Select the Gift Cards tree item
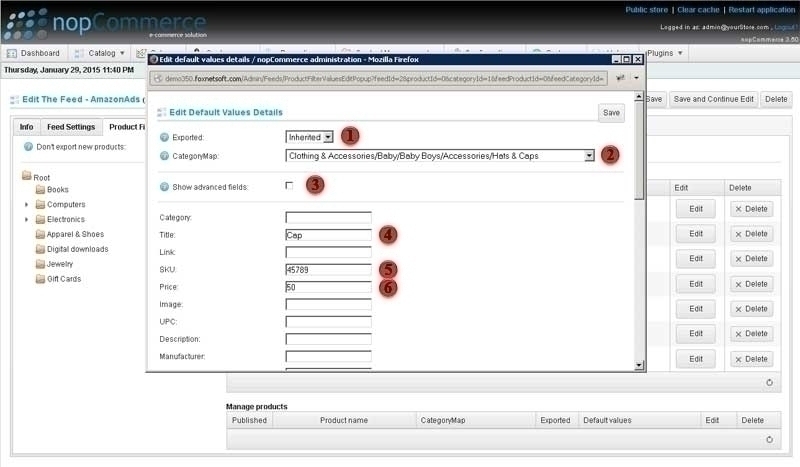The image size is (800, 467). [x=64, y=279]
